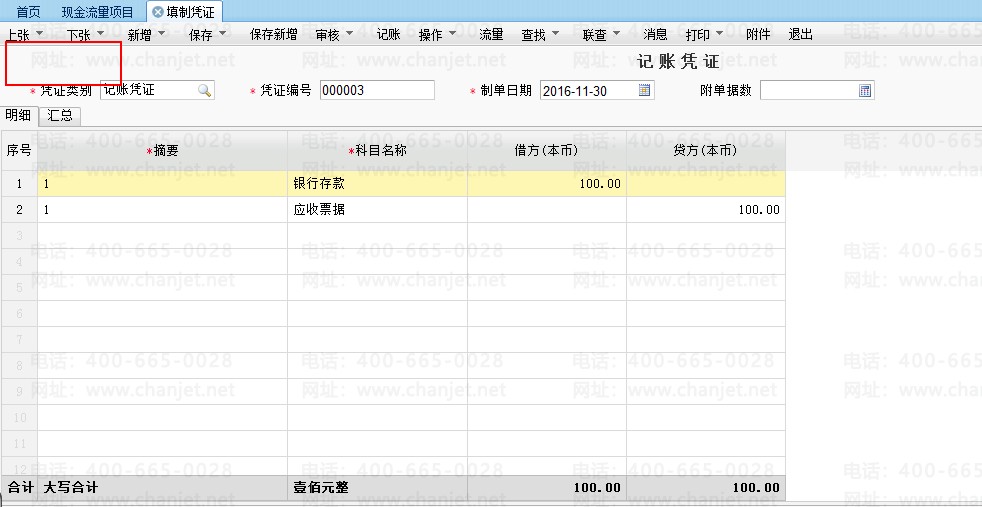Switch to the 汇总 tab

click(60, 116)
